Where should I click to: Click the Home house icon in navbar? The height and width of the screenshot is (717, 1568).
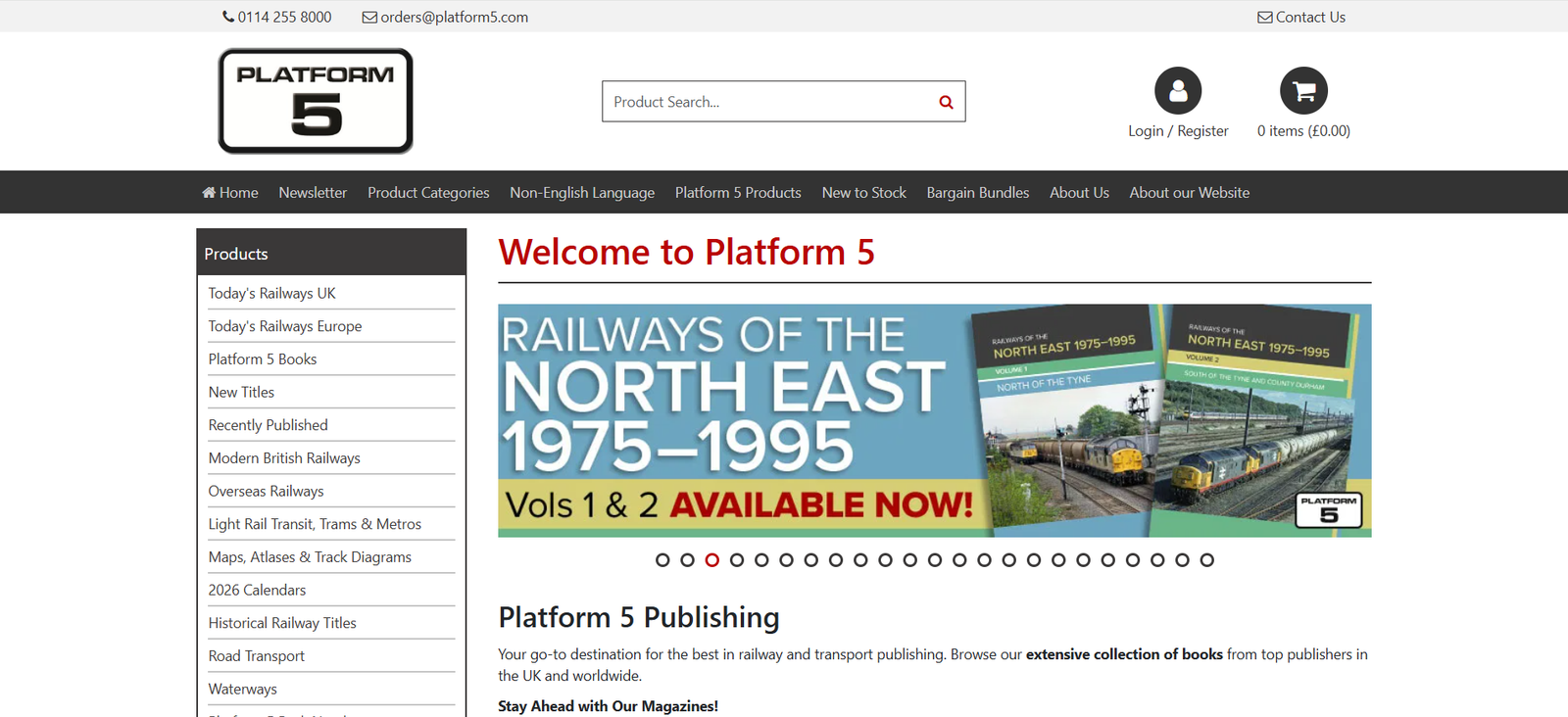pyautogui.click(x=209, y=193)
